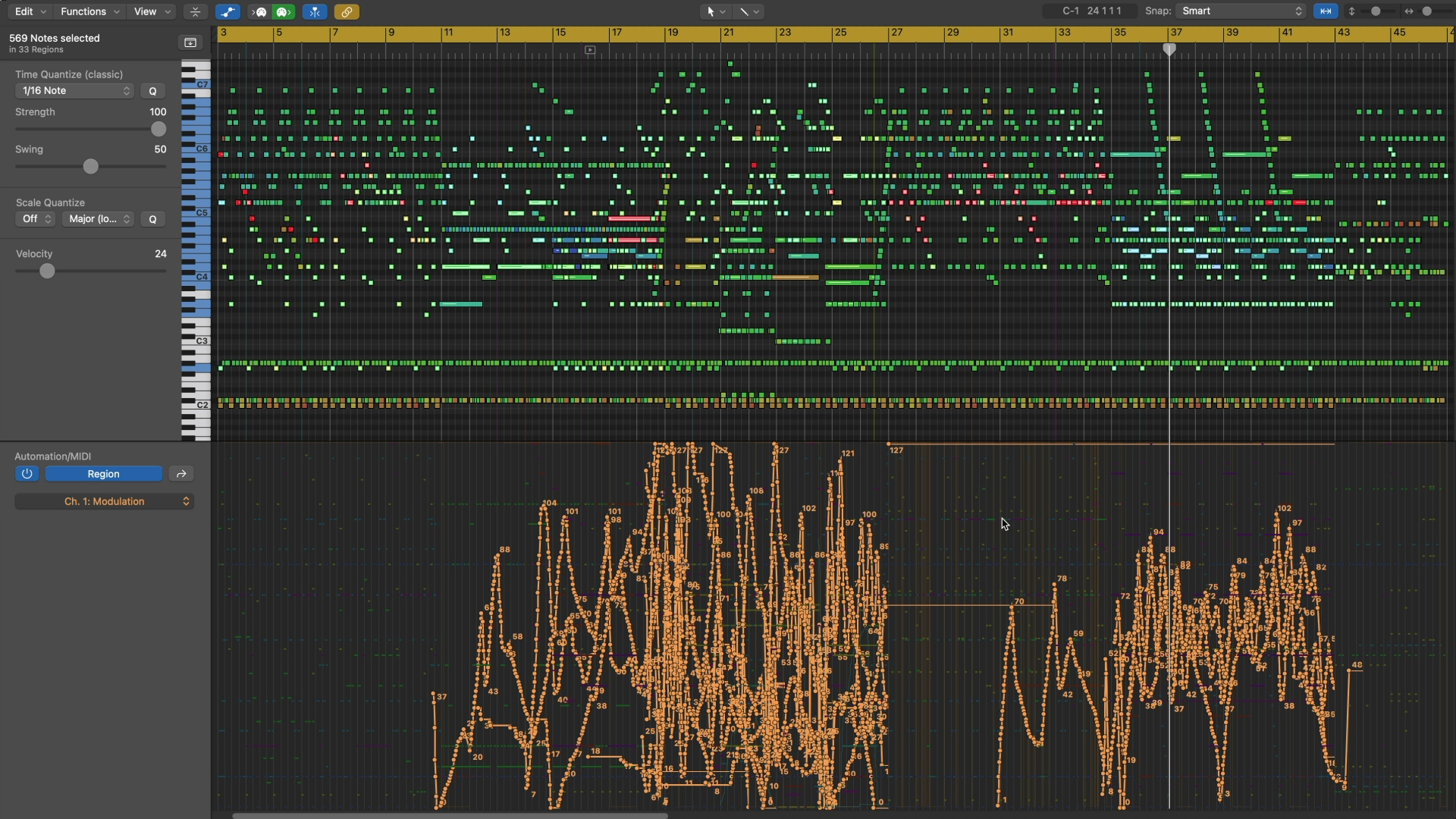Toggle the Region automation mode button
Image resolution: width=1456 pixels, height=819 pixels.
tap(103, 474)
